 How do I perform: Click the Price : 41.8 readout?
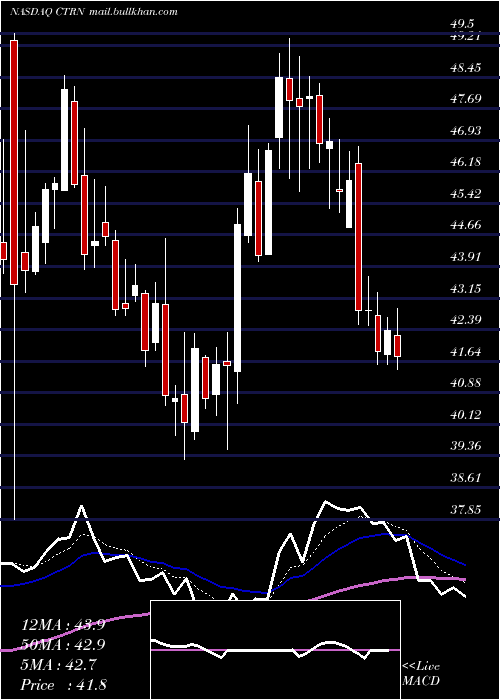click(63, 684)
